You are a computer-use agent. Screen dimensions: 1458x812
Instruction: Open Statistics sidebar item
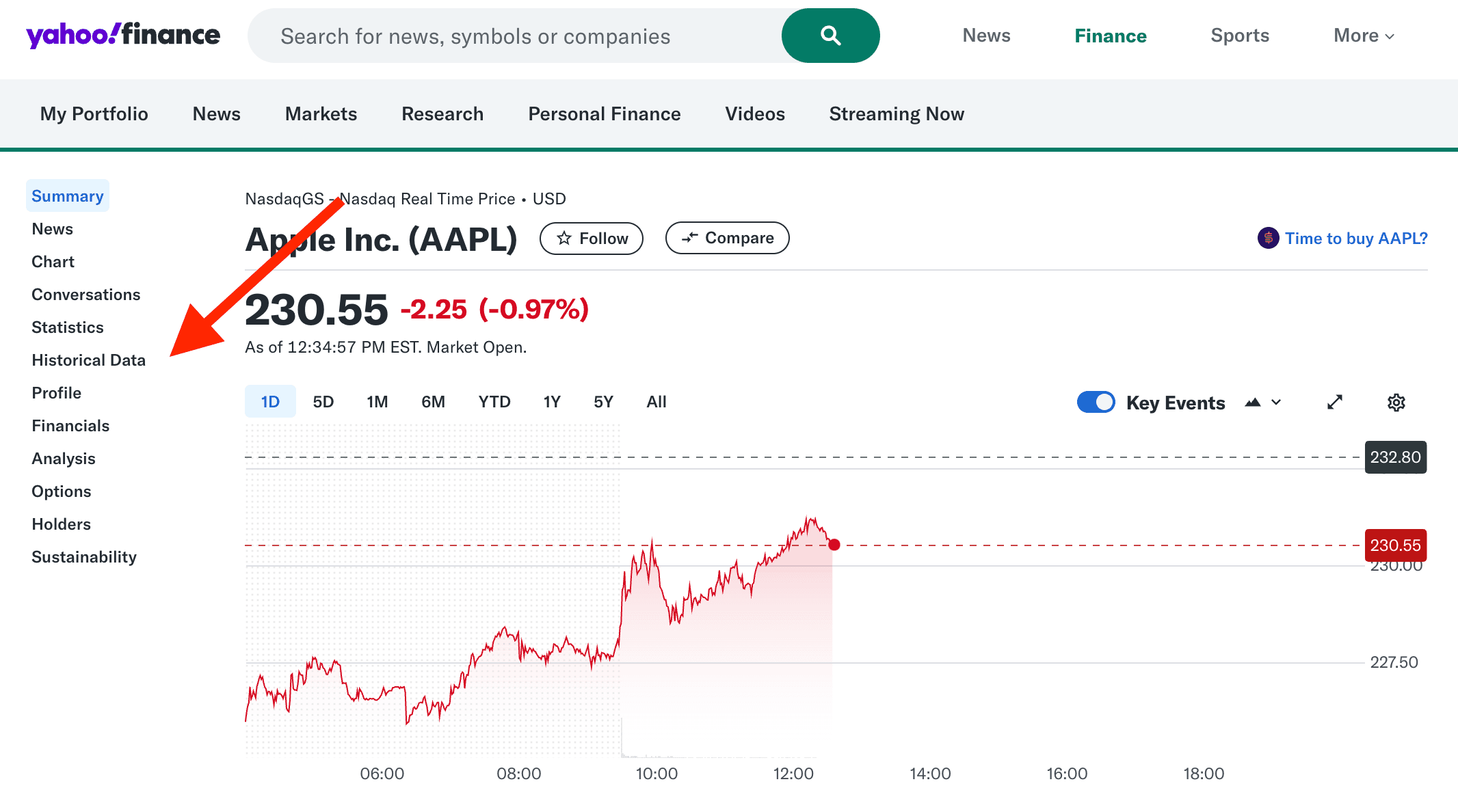[x=67, y=327]
